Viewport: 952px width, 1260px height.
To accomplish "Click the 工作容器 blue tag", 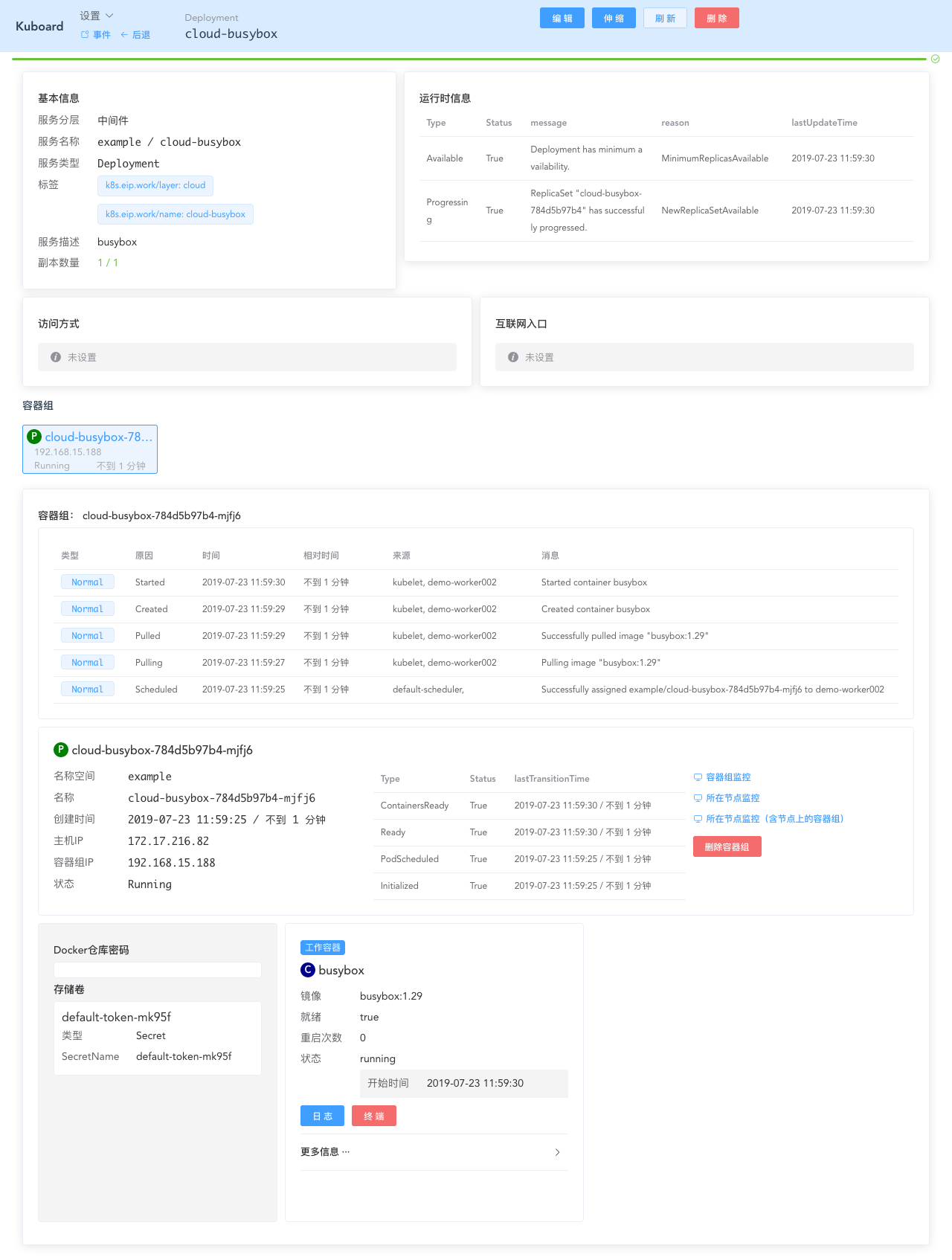I will (x=323, y=948).
